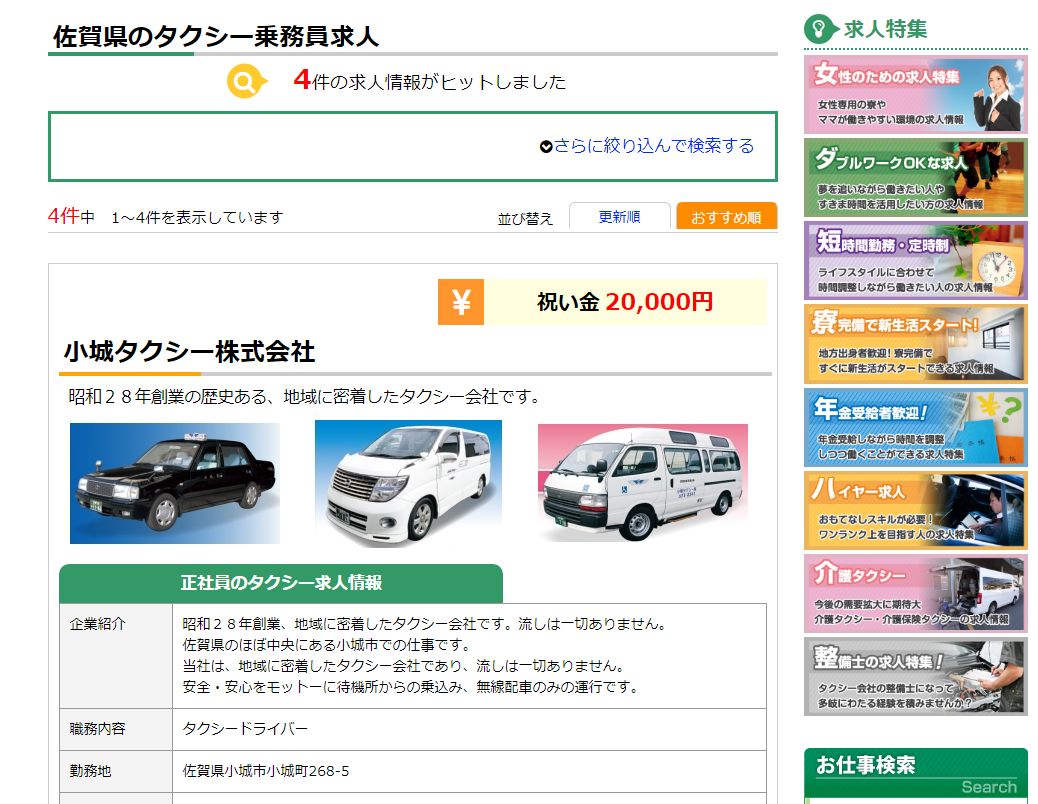Open the 介護タクシー banner
Image resolution: width=1038 pixels, height=804 pixels.
point(916,594)
